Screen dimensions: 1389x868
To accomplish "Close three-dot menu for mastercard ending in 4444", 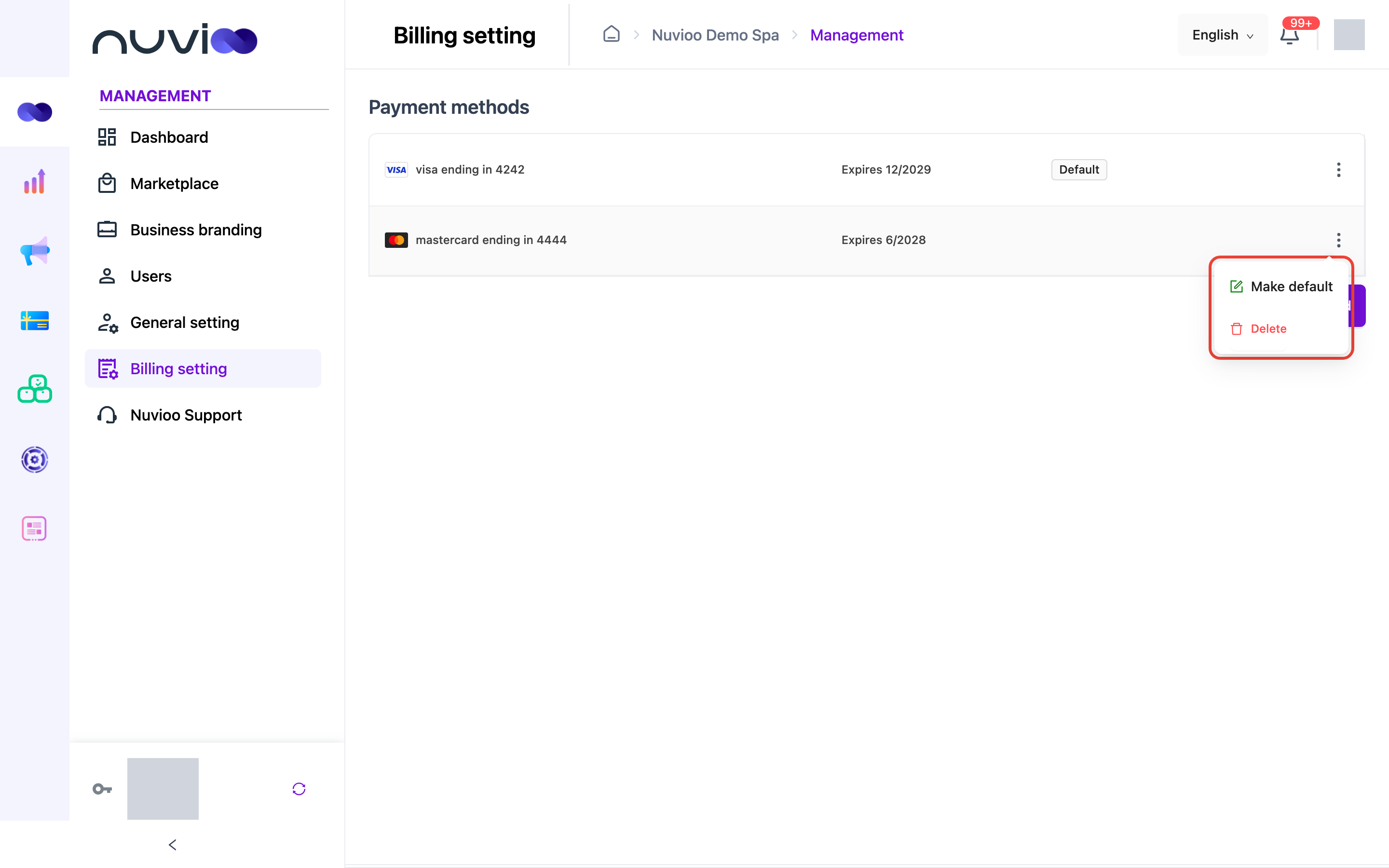I will pyautogui.click(x=1338, y=240).
